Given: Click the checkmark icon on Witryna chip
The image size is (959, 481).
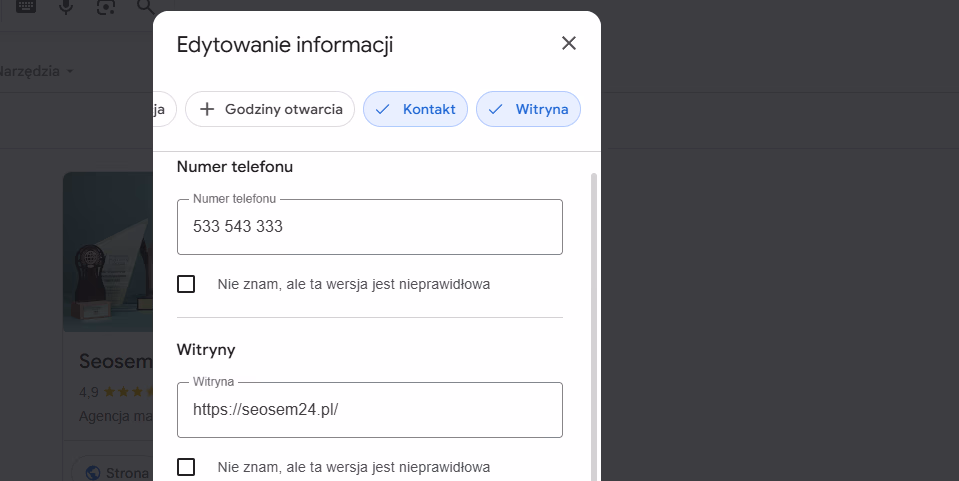Looking at the screenshot, I should [x=495, y=109].
